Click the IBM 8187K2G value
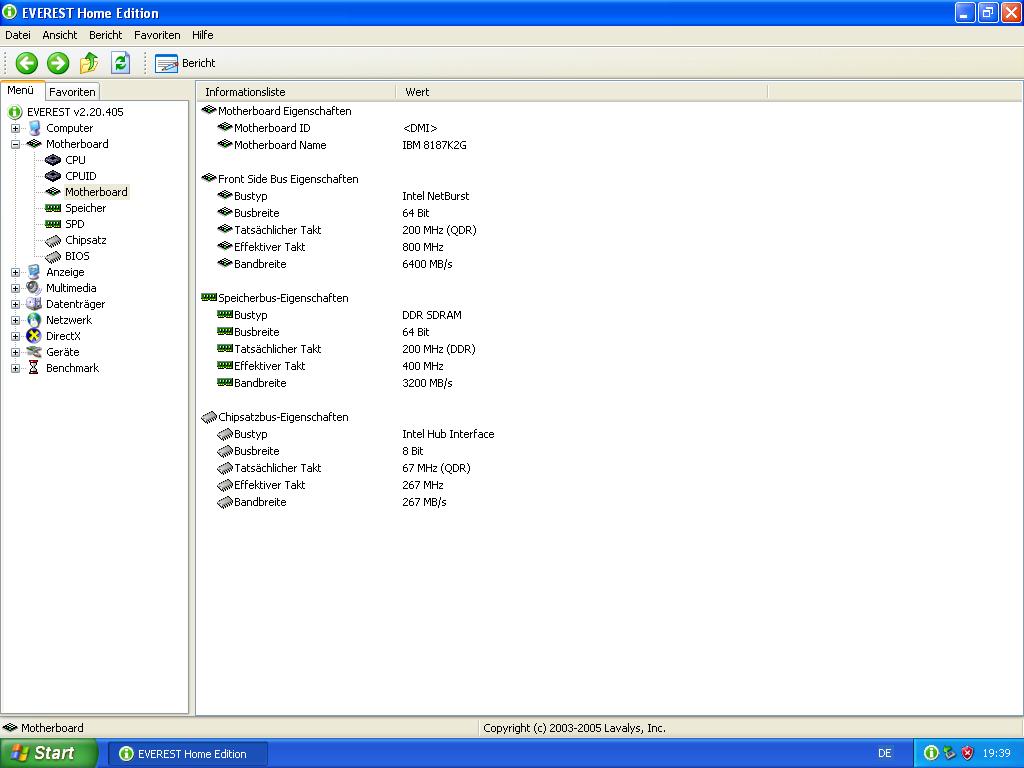Screen dimensions: 1024x768 point(434,145)
